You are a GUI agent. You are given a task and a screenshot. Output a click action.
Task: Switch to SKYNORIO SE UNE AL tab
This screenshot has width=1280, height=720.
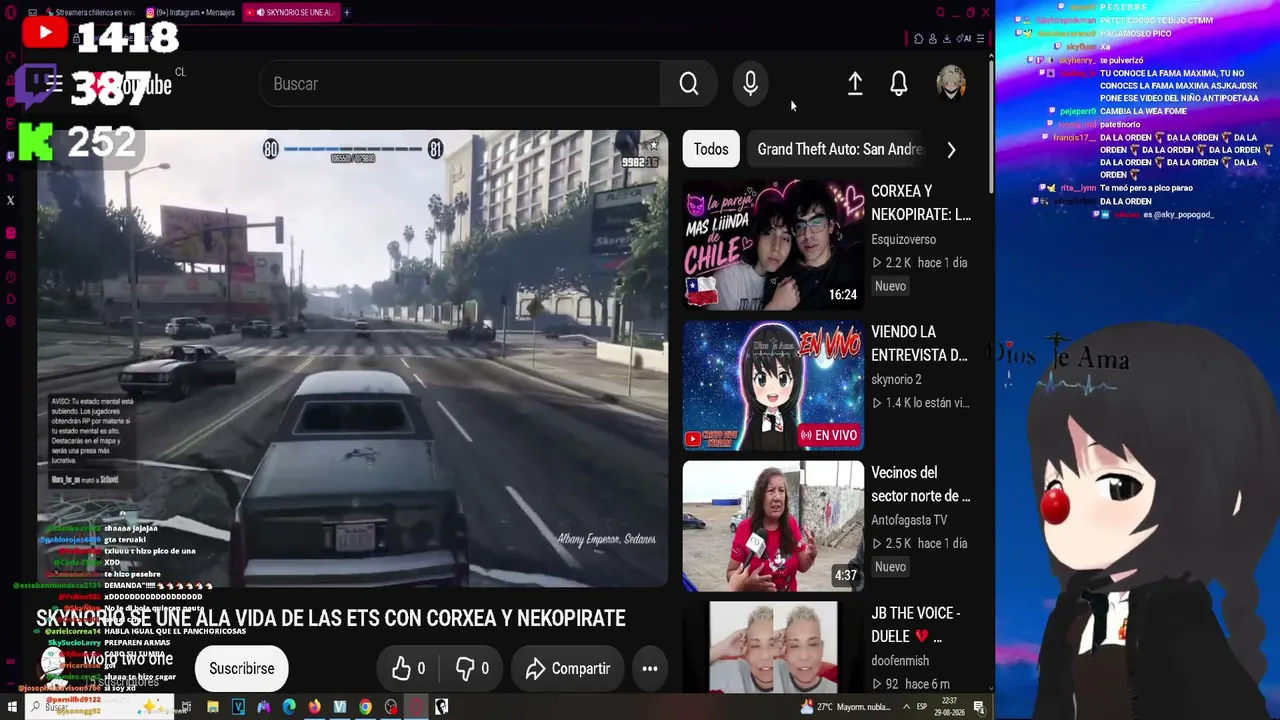[x=291, y=13]
